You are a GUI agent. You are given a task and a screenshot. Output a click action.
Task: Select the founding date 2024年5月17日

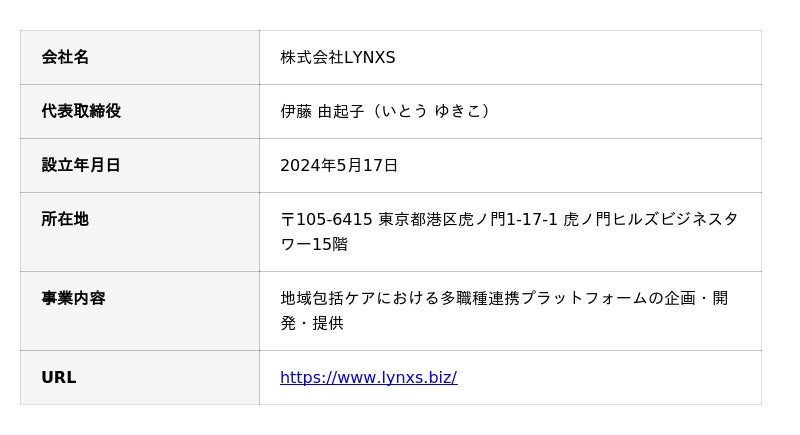[339, 165]
